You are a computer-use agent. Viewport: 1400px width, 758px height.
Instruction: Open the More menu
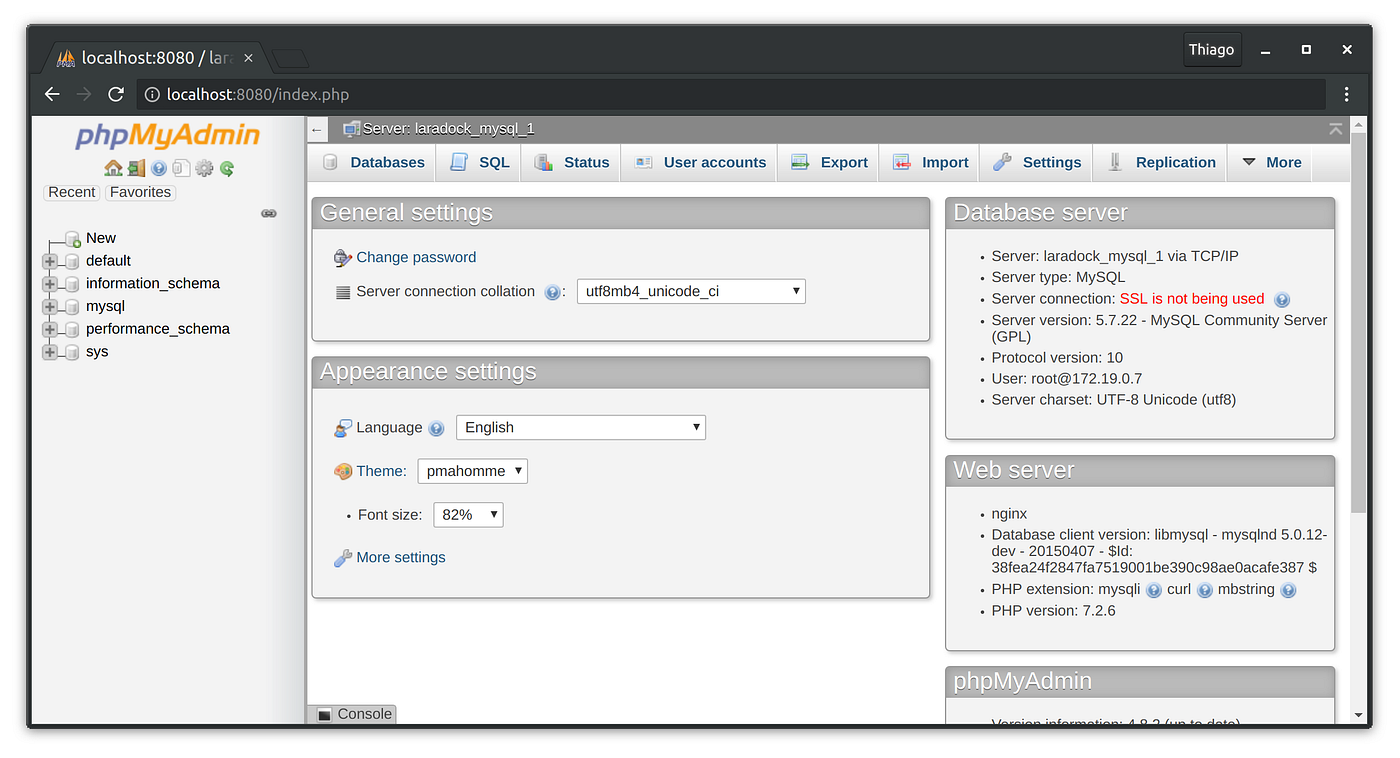[x=1279, y=162]
